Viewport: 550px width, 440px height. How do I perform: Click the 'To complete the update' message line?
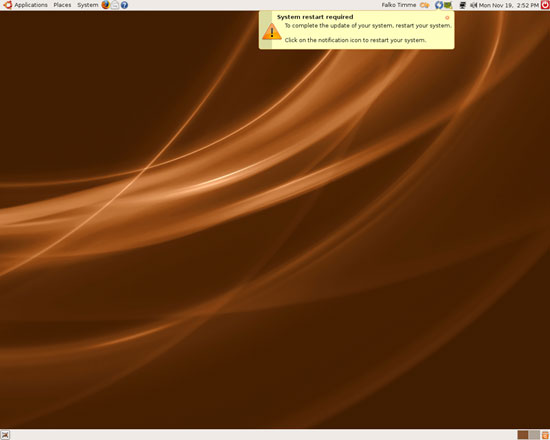click(x=368, y=26)
